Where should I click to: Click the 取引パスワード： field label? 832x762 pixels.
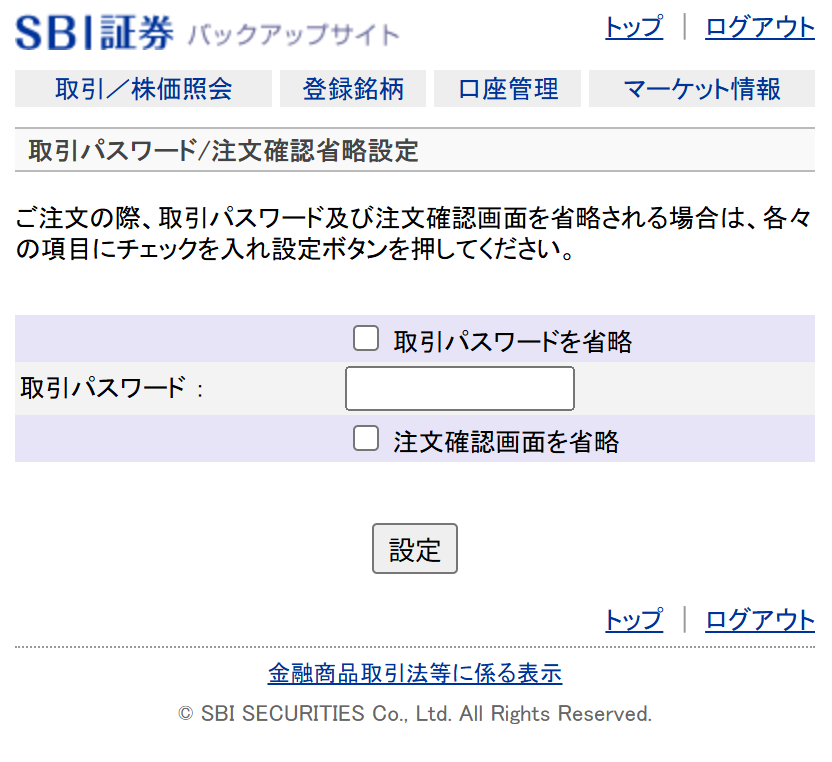(x=111, y=389)
